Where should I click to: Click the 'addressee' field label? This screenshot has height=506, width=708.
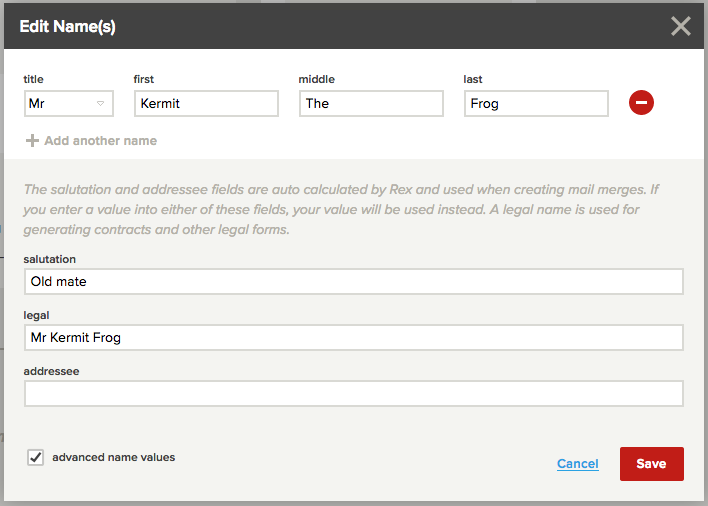click(52, 370)
